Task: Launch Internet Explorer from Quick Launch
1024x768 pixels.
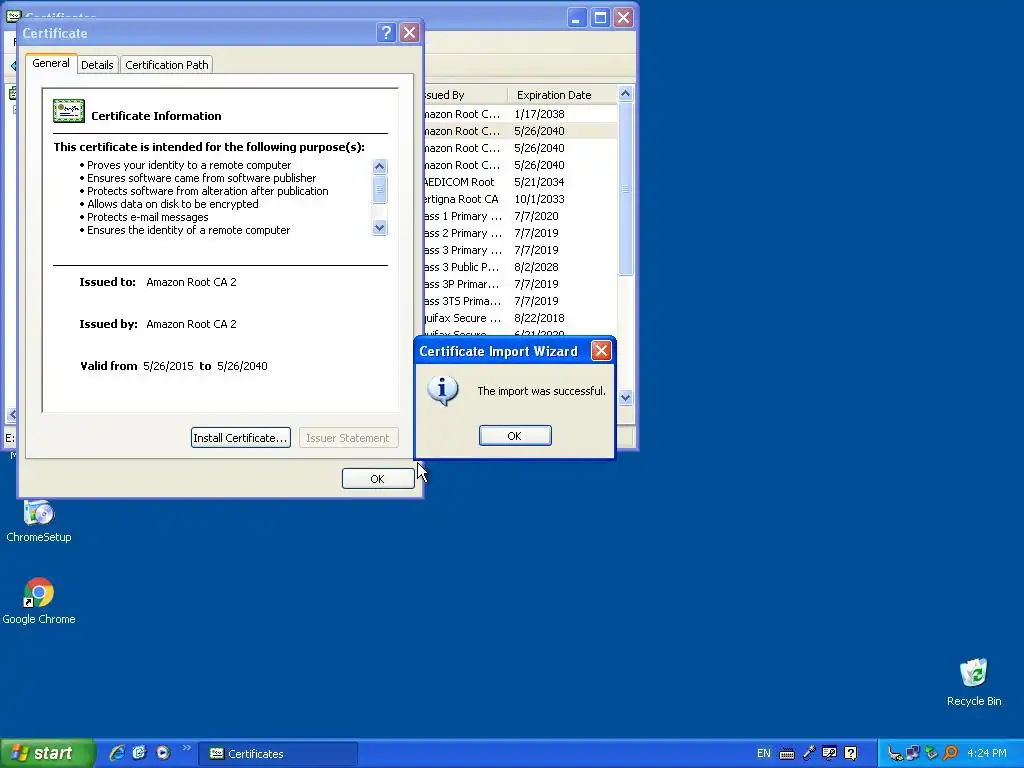Action: pyautogui.click(x=117, y=753)
